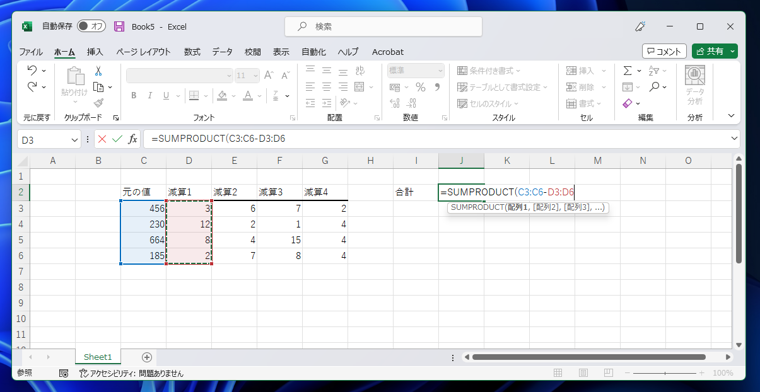Collapse the ribbon using chevron
Image resolution: width=760 pixels, height=392 pixels.
(731, 116)
